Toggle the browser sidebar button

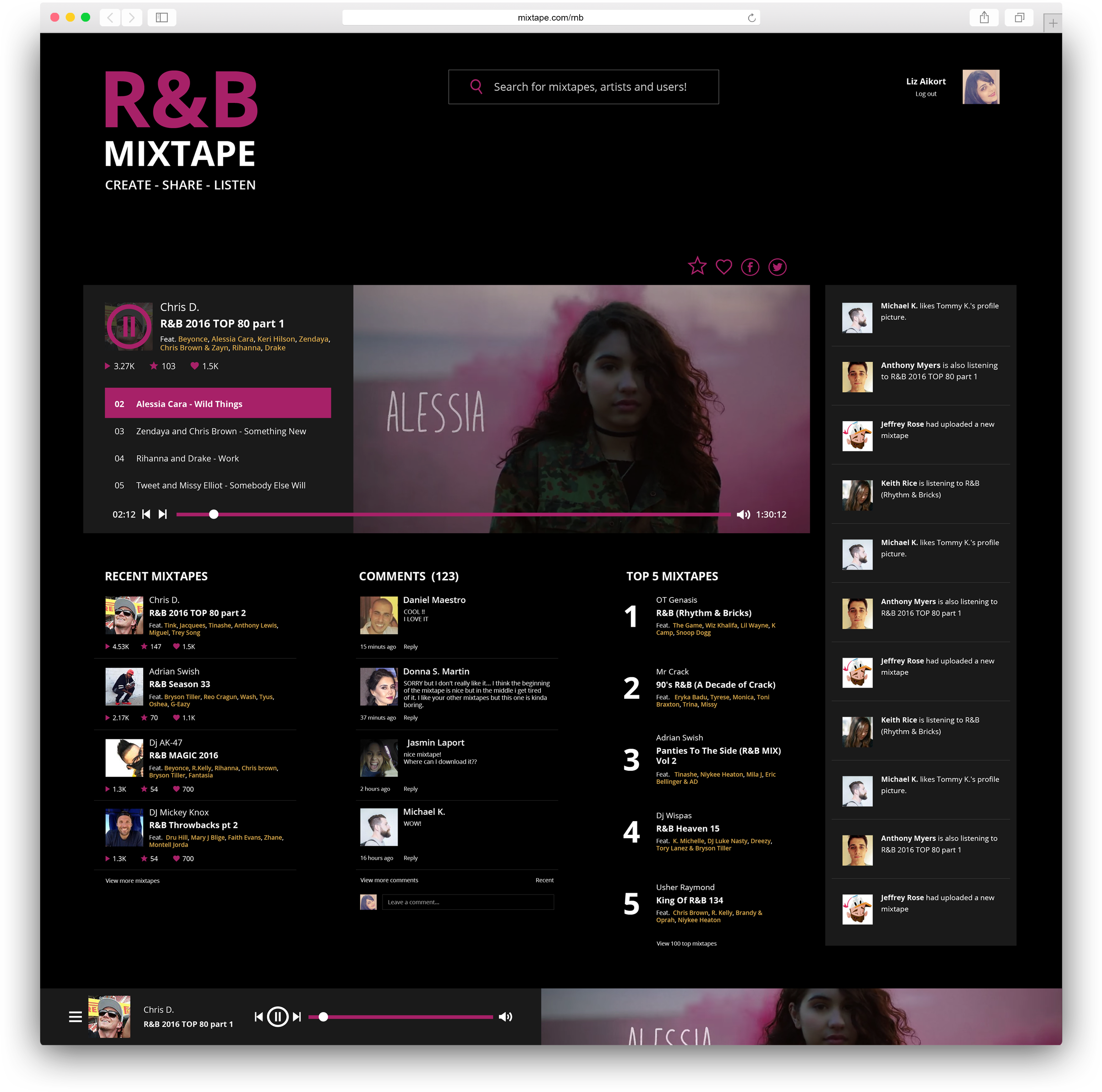click(x=162, y=18)
